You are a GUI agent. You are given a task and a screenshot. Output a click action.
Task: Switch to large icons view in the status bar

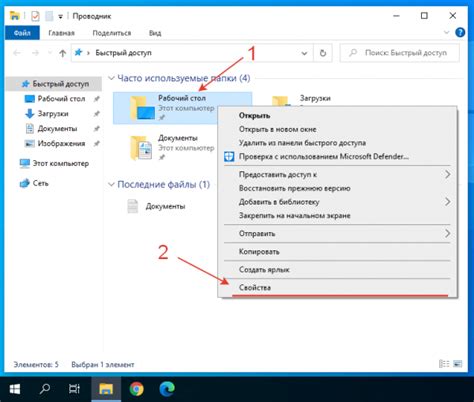pyautogui.click(x=458, y=364)
